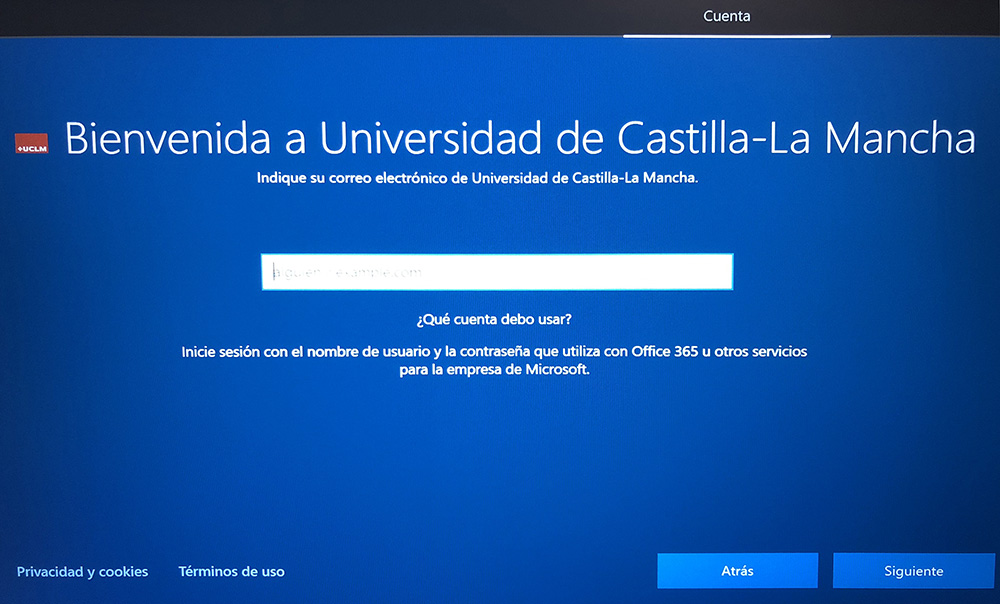Go back with the Atrás button
Screen dimensions: 1000x604
[x=737, y=571]
